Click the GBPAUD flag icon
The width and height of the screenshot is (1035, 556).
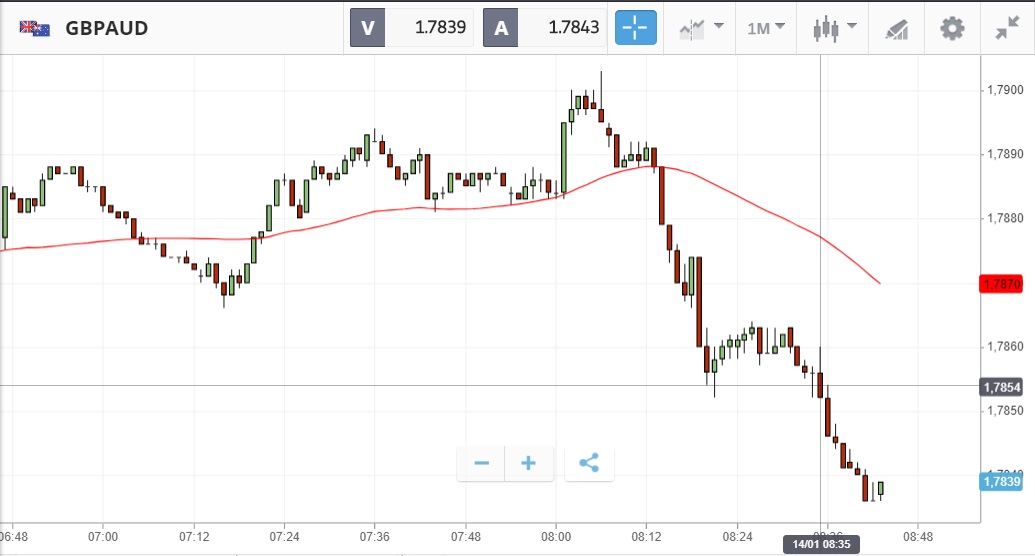coord(34,28)
